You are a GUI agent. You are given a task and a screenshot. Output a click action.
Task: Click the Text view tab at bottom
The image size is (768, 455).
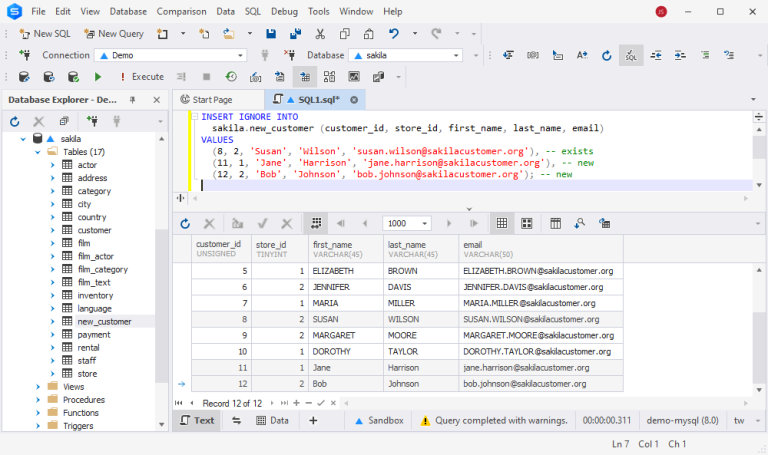[x=197, y=420]
